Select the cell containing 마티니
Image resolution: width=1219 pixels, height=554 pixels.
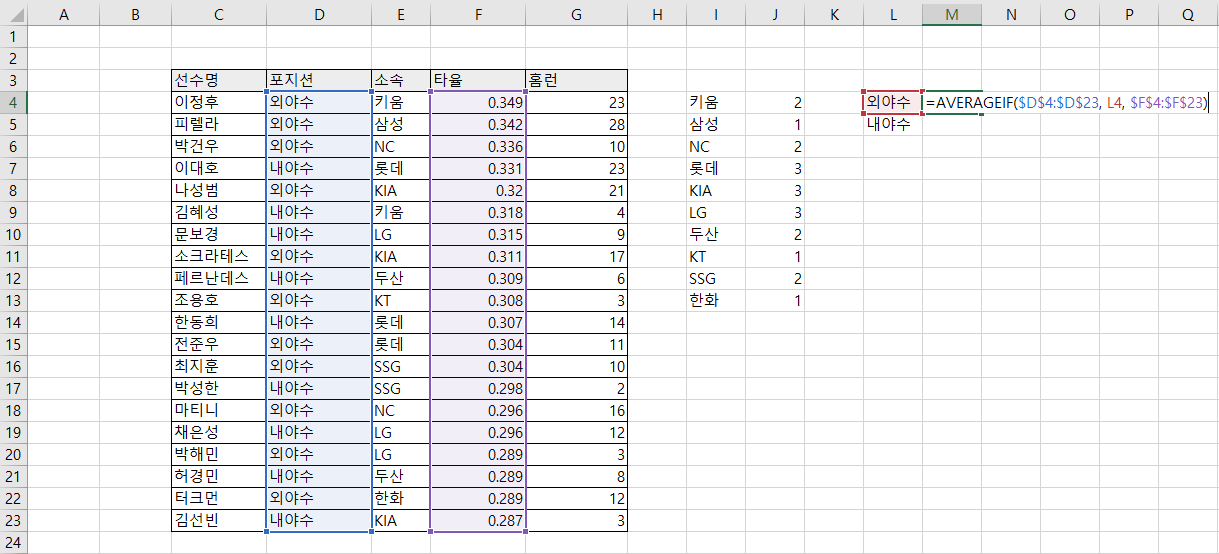218,410
